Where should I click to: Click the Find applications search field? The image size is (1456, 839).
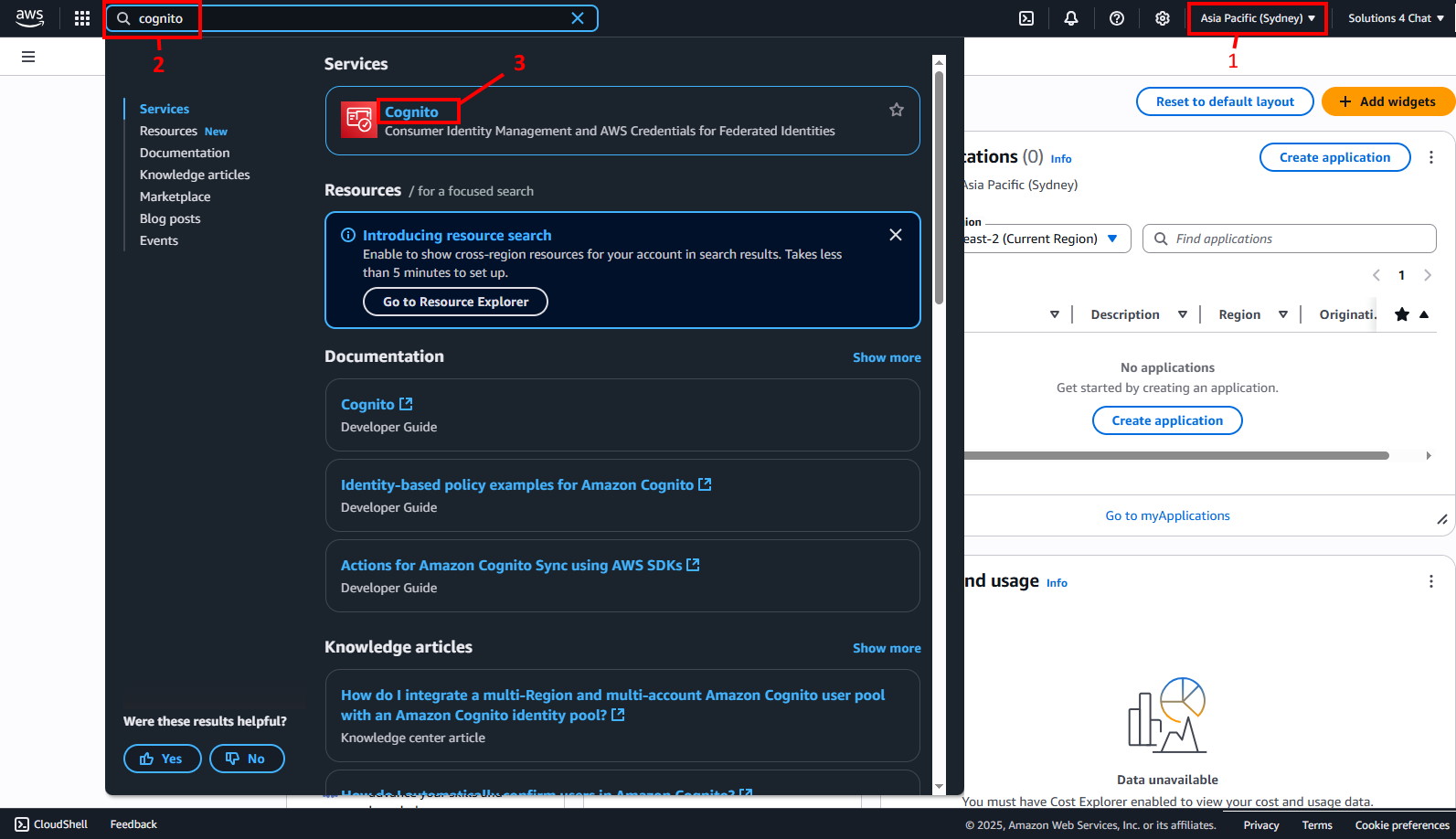tap(1298, 239)
